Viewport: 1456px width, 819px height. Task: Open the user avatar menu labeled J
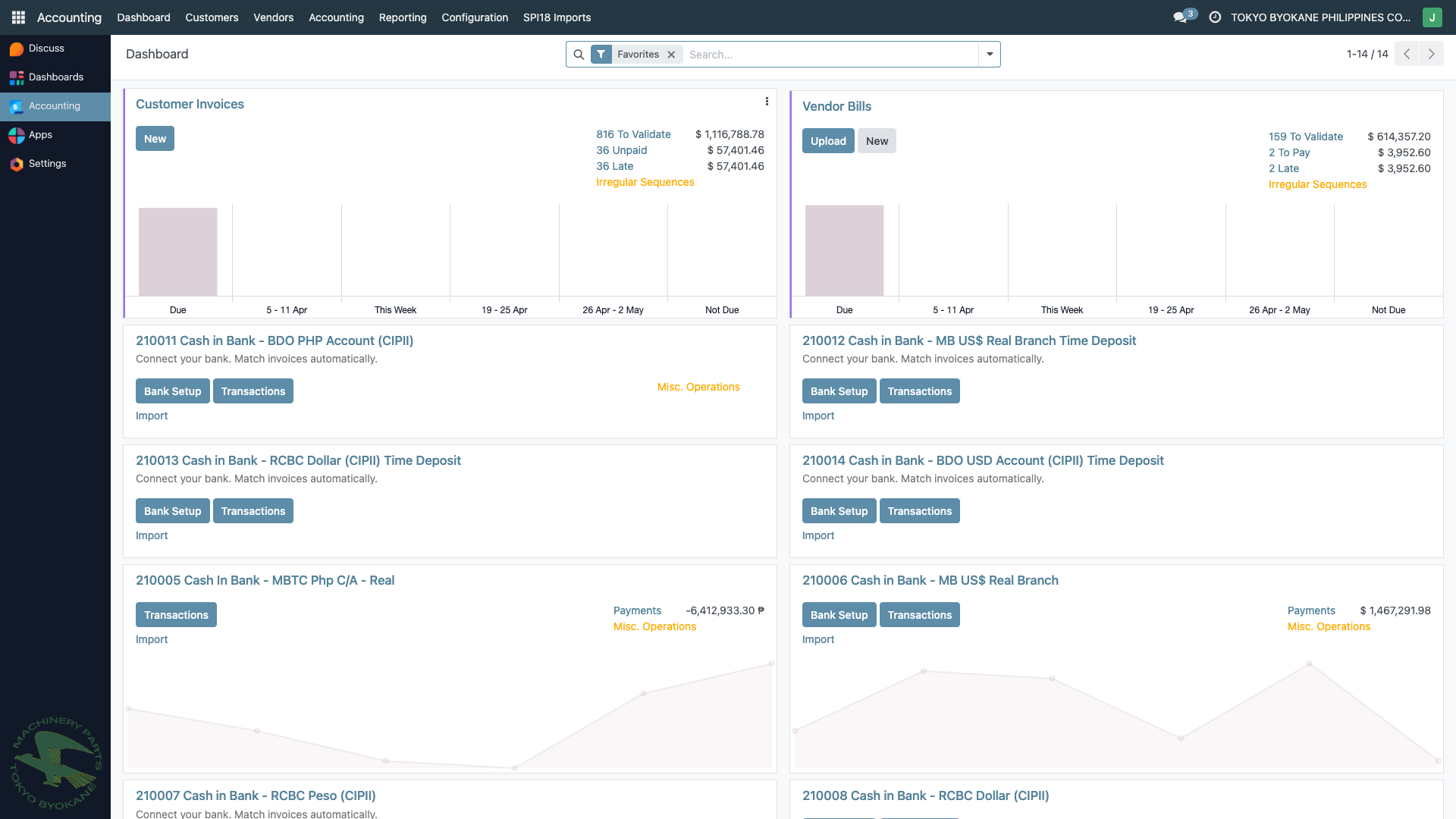(1432, 17)
